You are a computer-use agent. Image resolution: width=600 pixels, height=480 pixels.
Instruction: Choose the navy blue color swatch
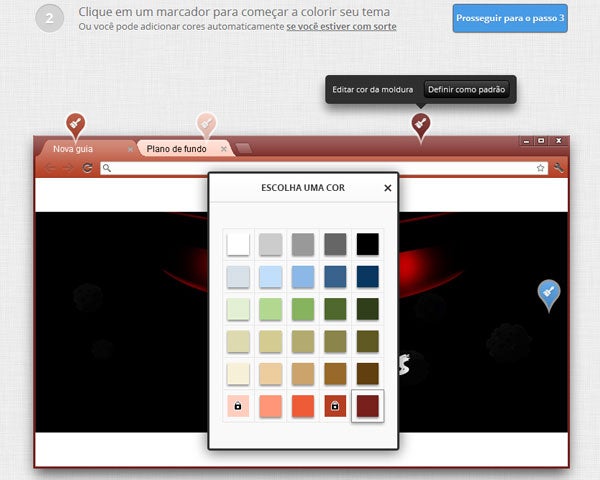[368, 277]
